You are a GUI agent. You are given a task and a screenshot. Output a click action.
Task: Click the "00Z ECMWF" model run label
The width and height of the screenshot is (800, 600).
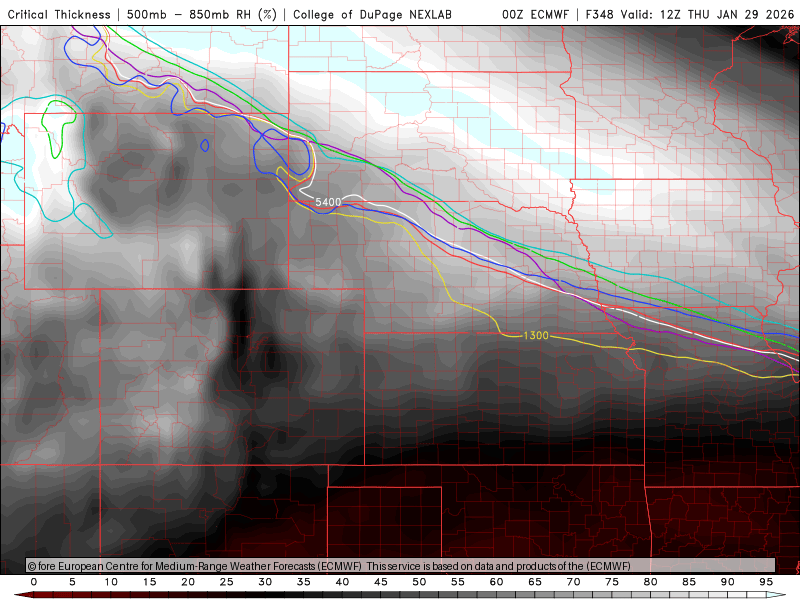pyautogui.click(x=535, y=15)
